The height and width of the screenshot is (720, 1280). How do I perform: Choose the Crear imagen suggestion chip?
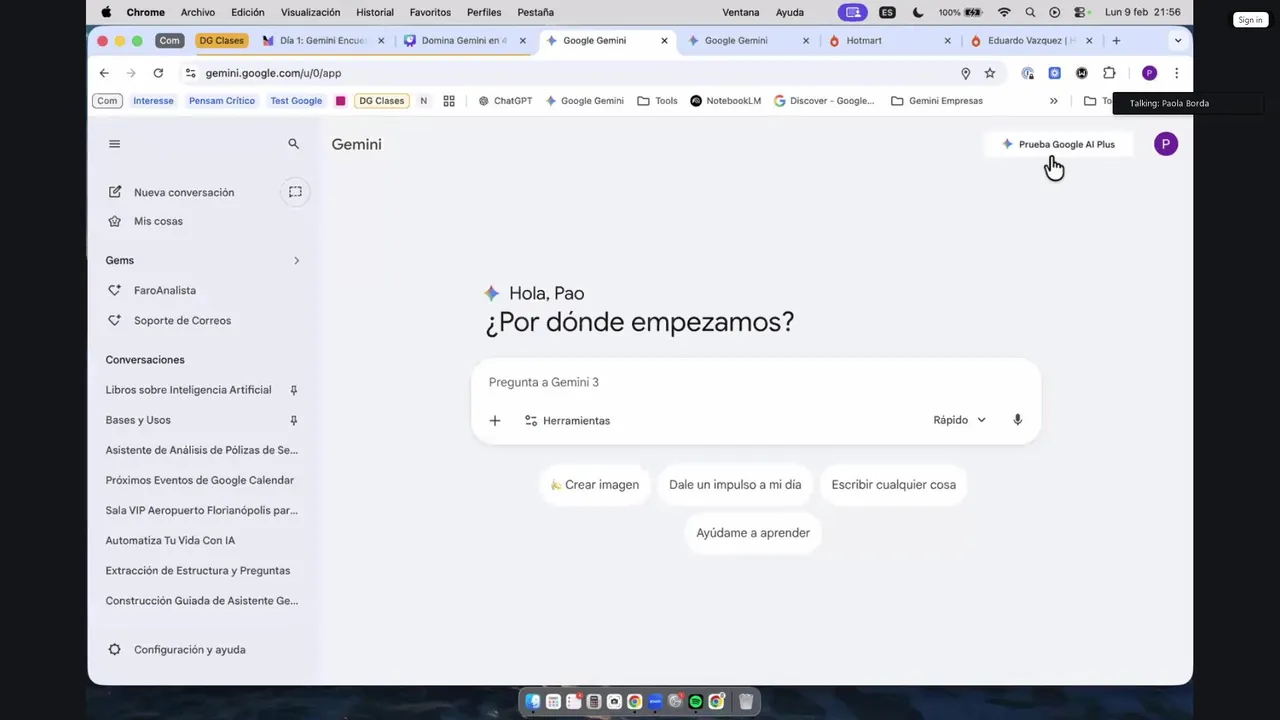595,485
